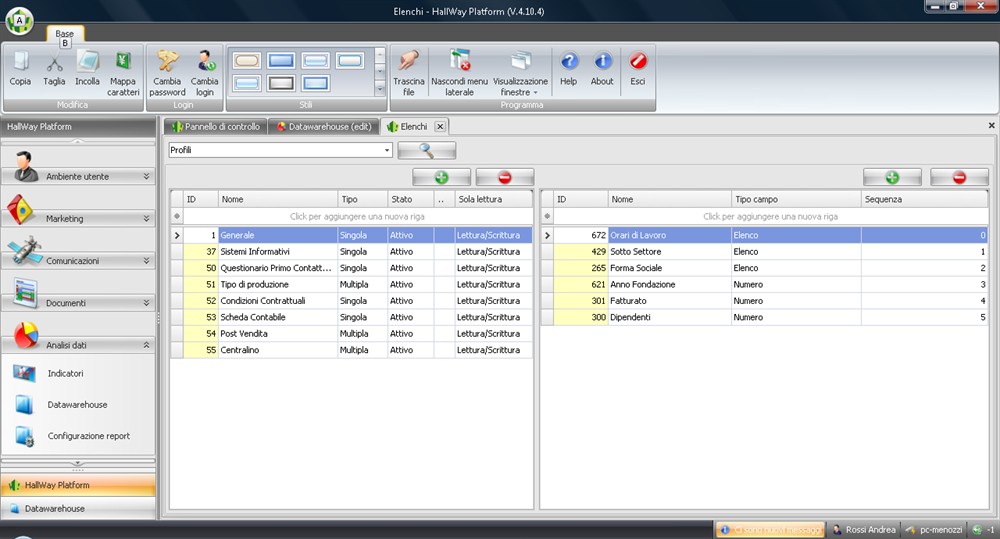This screenshot has height=539, width=1000.
Task: Click the search magnifier button
Action: coord(427,151)
